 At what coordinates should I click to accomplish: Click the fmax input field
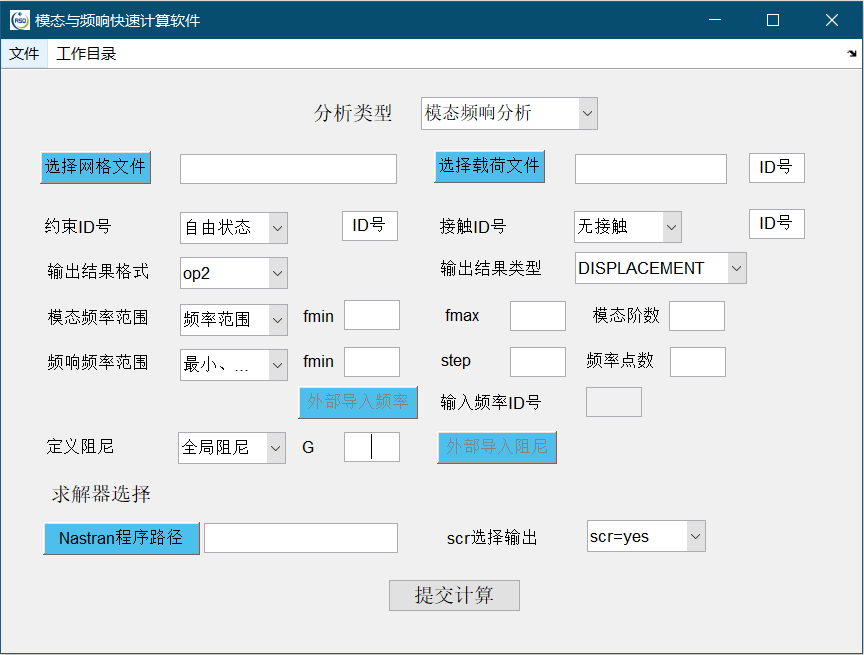click(537, 316)
